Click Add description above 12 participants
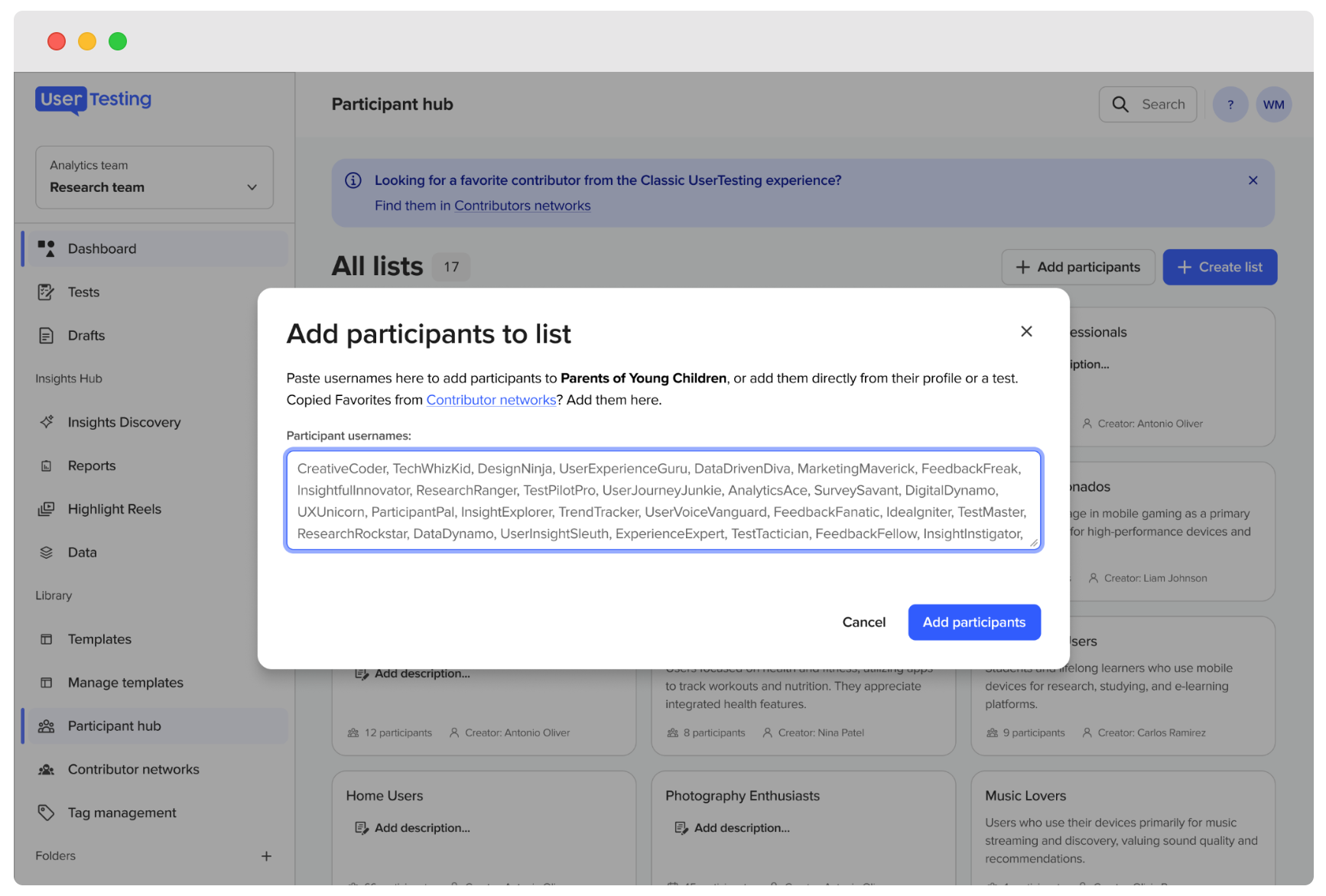The height and width of the screenshot is (896, 1326). point(412,674)
